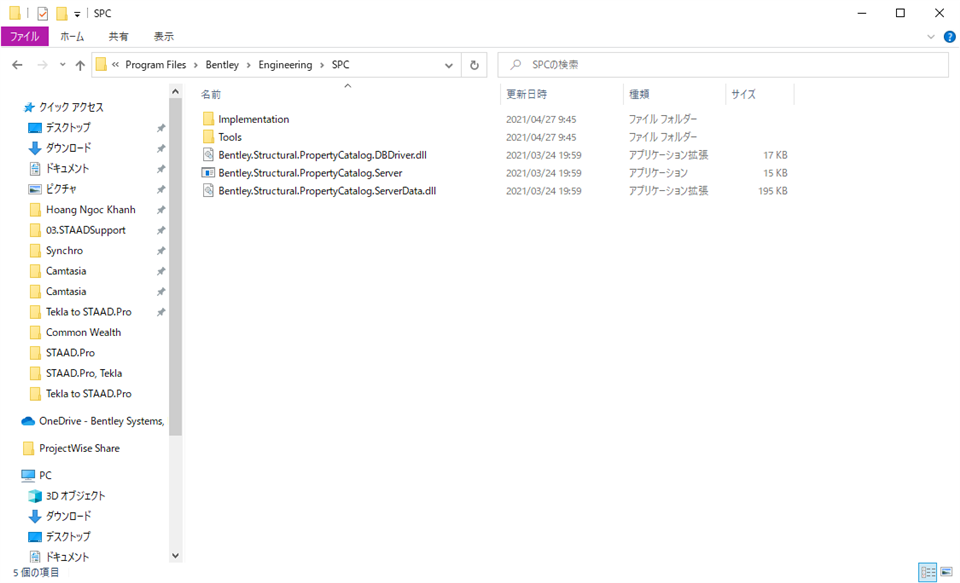Open pinned ダウンロード under Quick Access

point(69,148)
